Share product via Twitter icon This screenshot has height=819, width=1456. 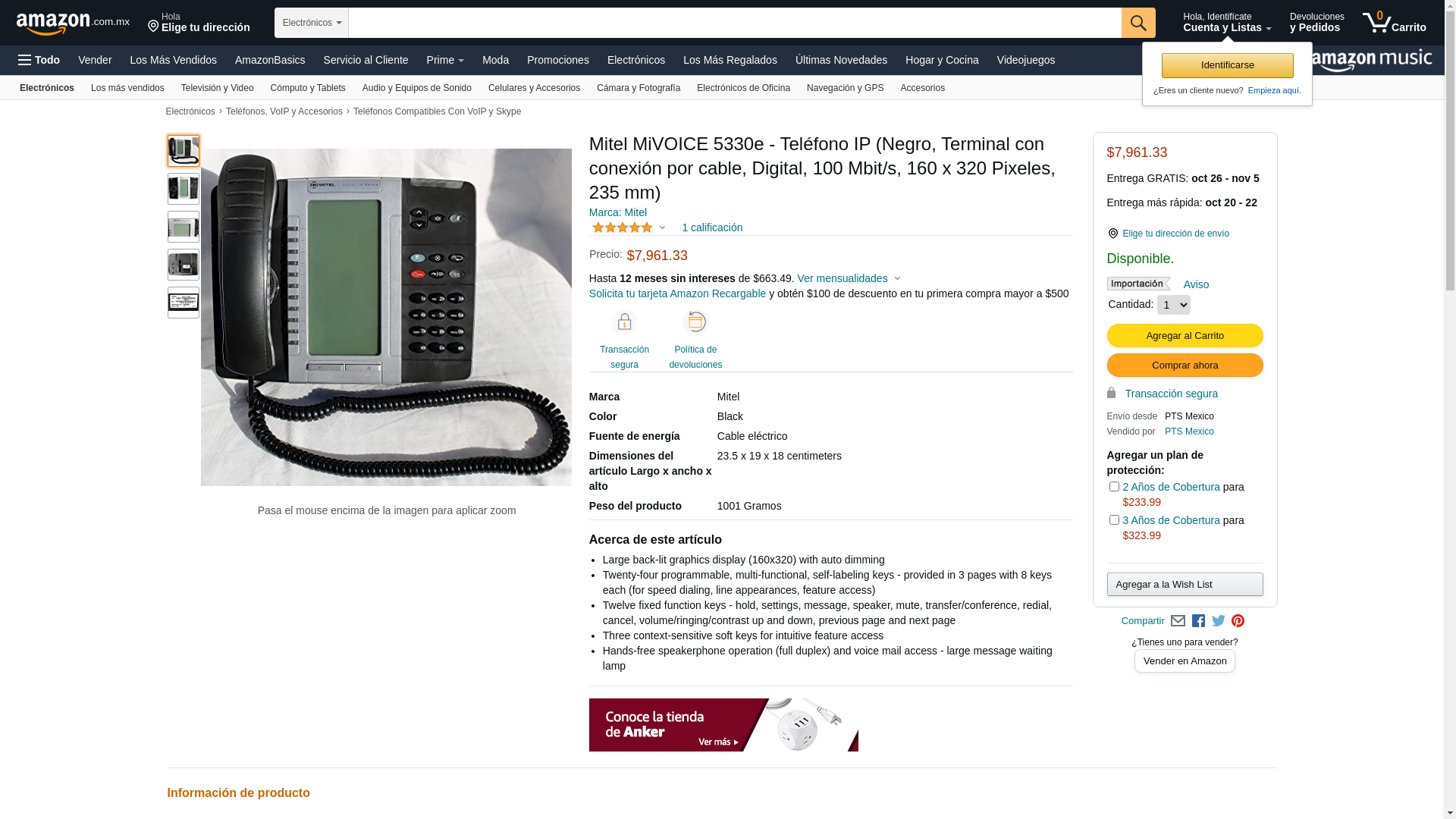(1219, 621)
